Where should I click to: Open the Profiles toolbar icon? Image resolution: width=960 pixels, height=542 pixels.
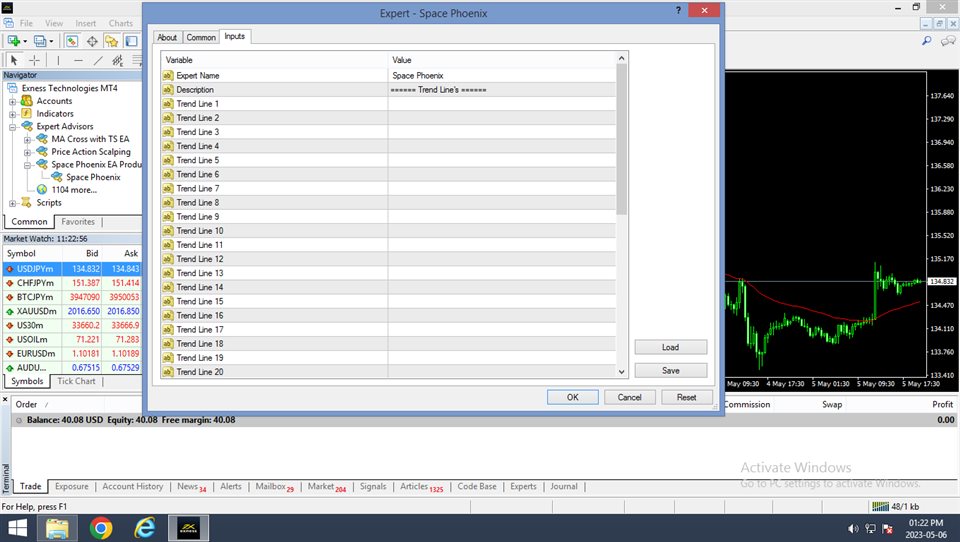[40, 41]
